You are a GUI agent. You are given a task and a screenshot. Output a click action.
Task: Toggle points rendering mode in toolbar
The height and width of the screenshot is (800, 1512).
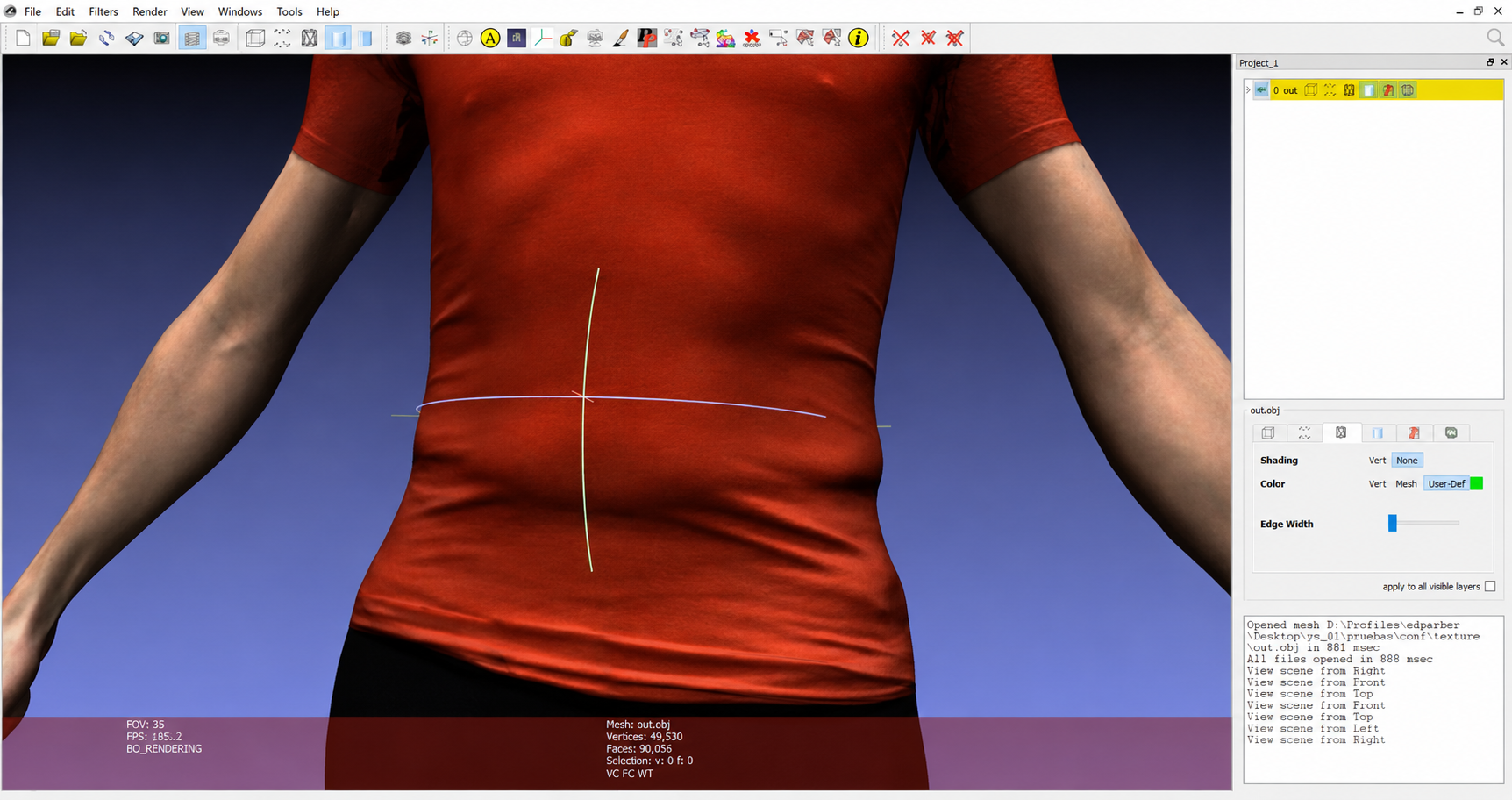click(282, 38)
